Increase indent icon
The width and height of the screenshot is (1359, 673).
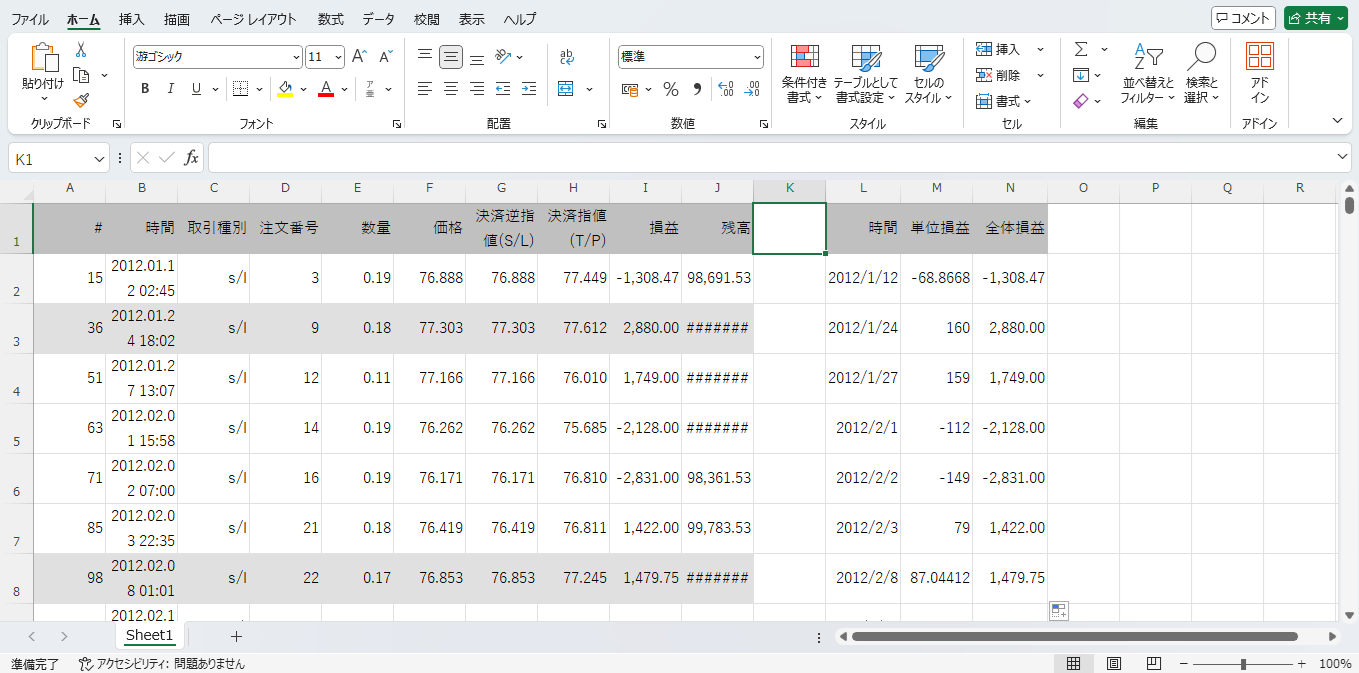[x=529, y=89]
